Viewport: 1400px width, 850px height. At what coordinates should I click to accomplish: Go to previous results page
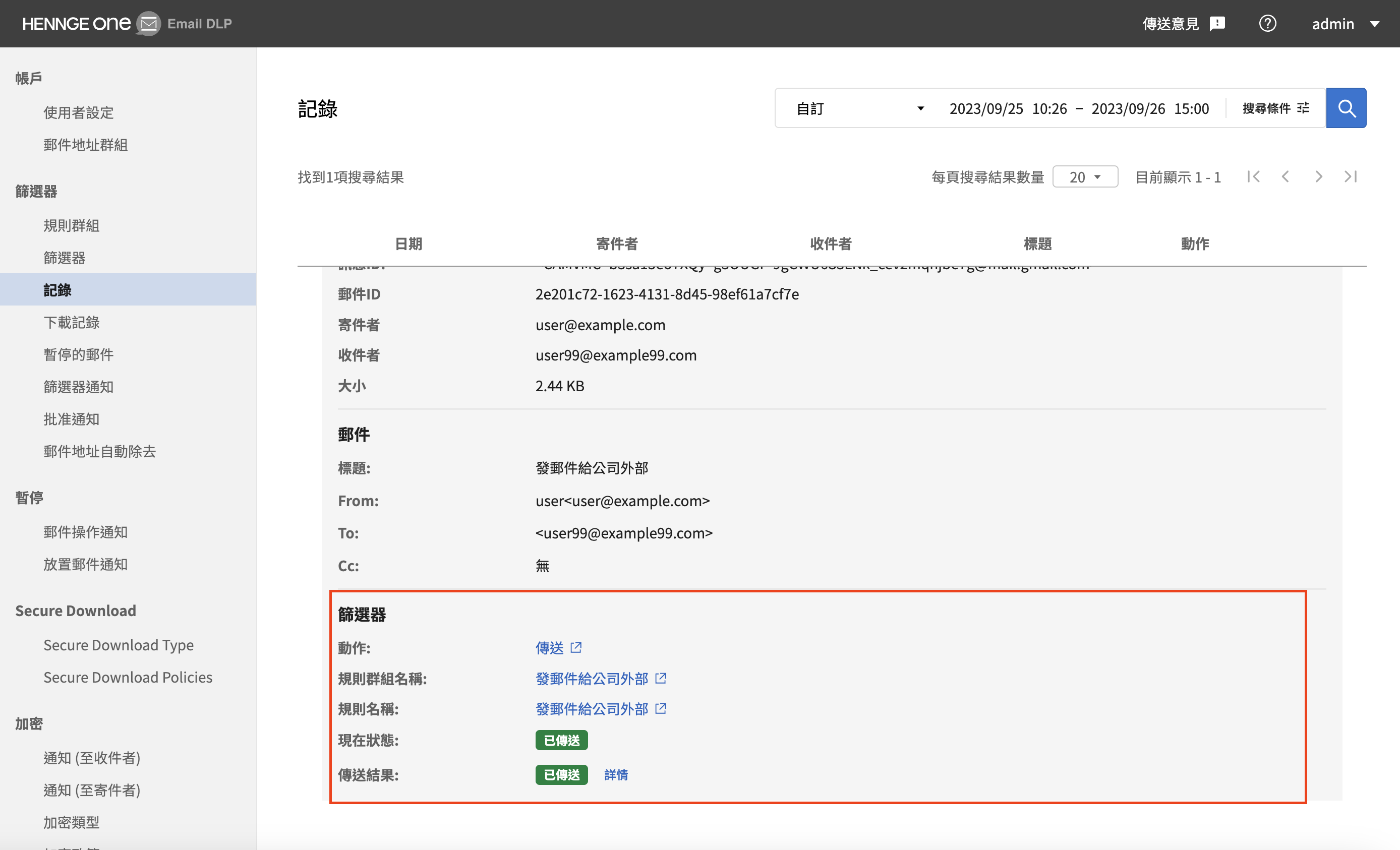1285,176
